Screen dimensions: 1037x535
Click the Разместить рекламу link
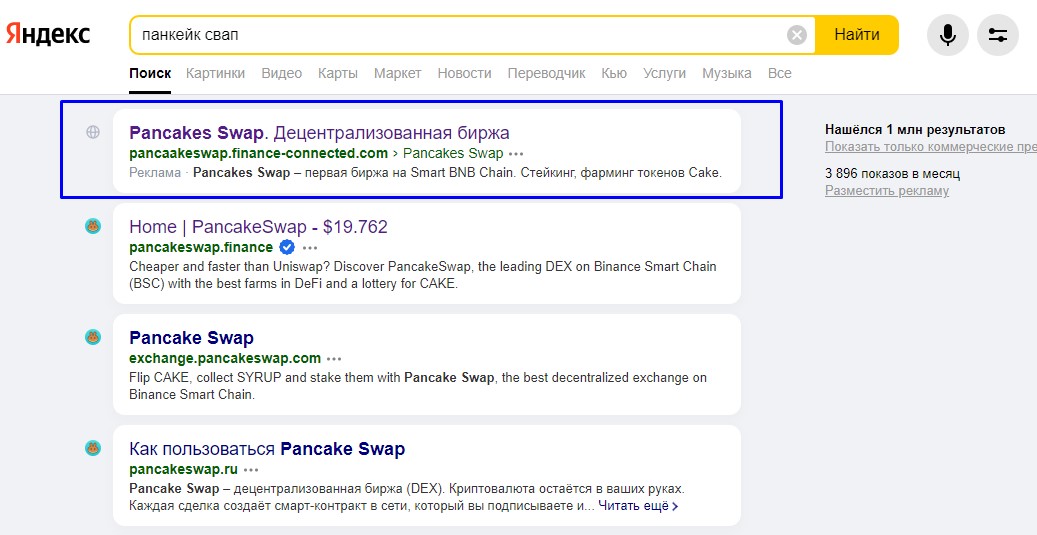pos(887,191)
